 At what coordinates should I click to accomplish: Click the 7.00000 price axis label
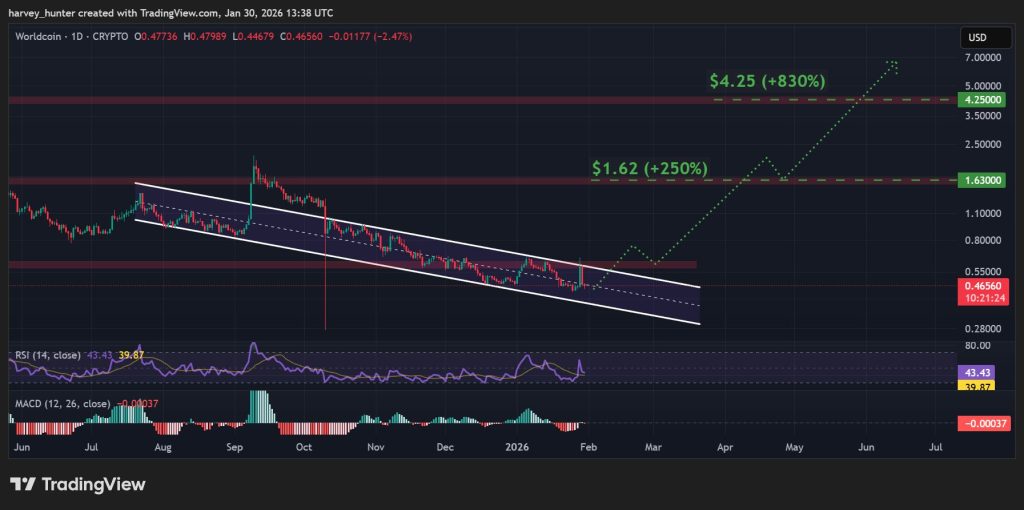(981, 58)
